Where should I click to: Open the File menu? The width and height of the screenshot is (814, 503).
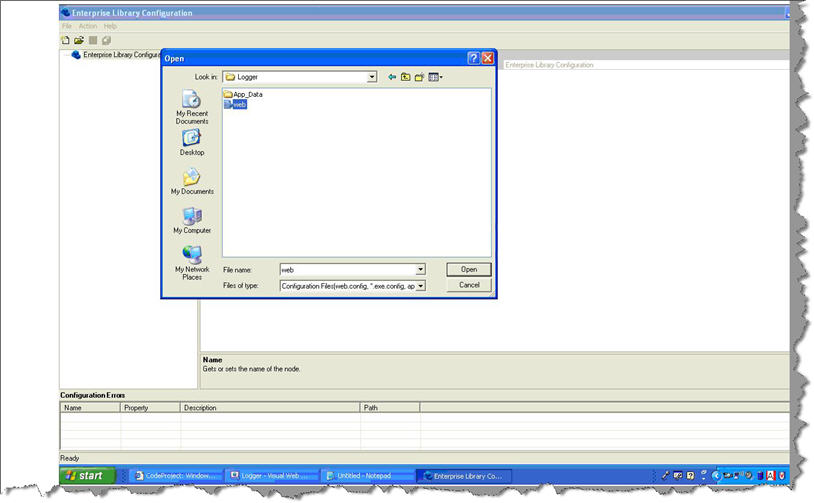click(67, 26)
